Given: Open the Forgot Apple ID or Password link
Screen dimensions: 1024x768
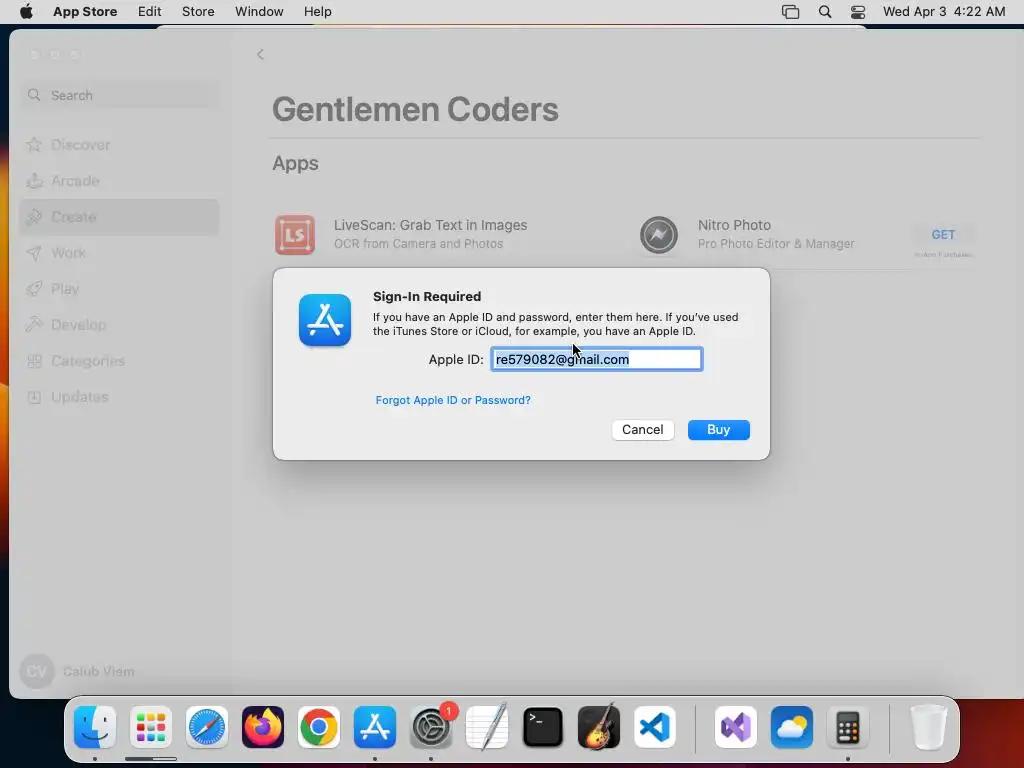Looking at the screenshot, I should pos(453,400).
